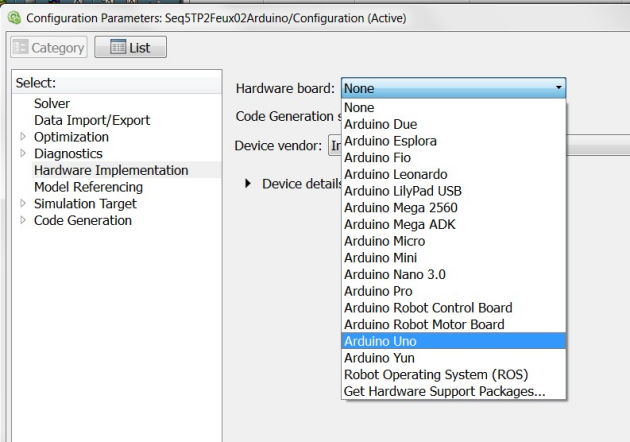Image resolution: width=630 pixels, height=442 pixels.
Task: Click the Simulink configuration icon in title bar
Action: point(14,18)
